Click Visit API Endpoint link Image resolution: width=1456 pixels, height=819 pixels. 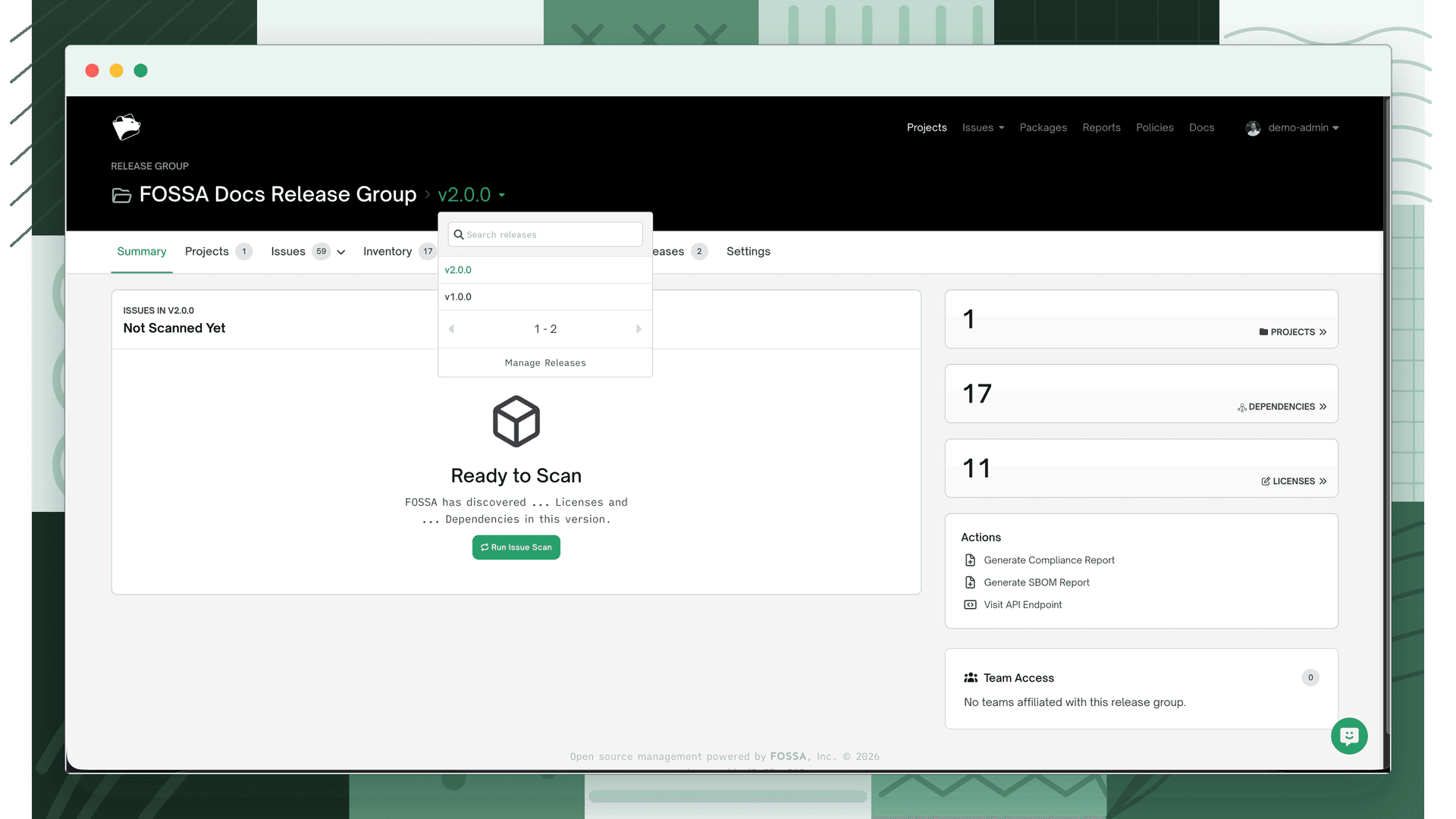(1022, 604)
